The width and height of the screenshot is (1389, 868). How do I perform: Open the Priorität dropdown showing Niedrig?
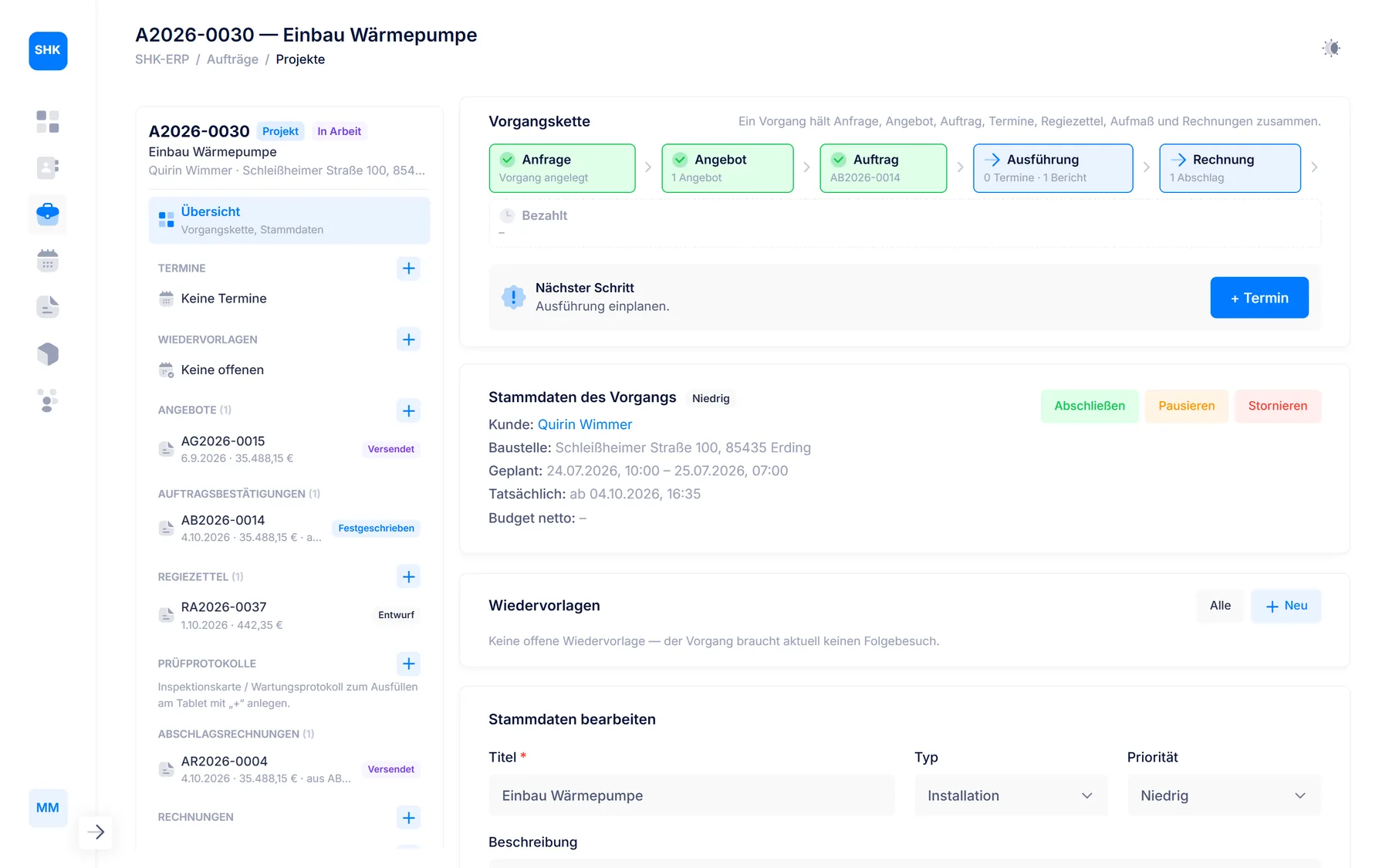[1224, 795]
